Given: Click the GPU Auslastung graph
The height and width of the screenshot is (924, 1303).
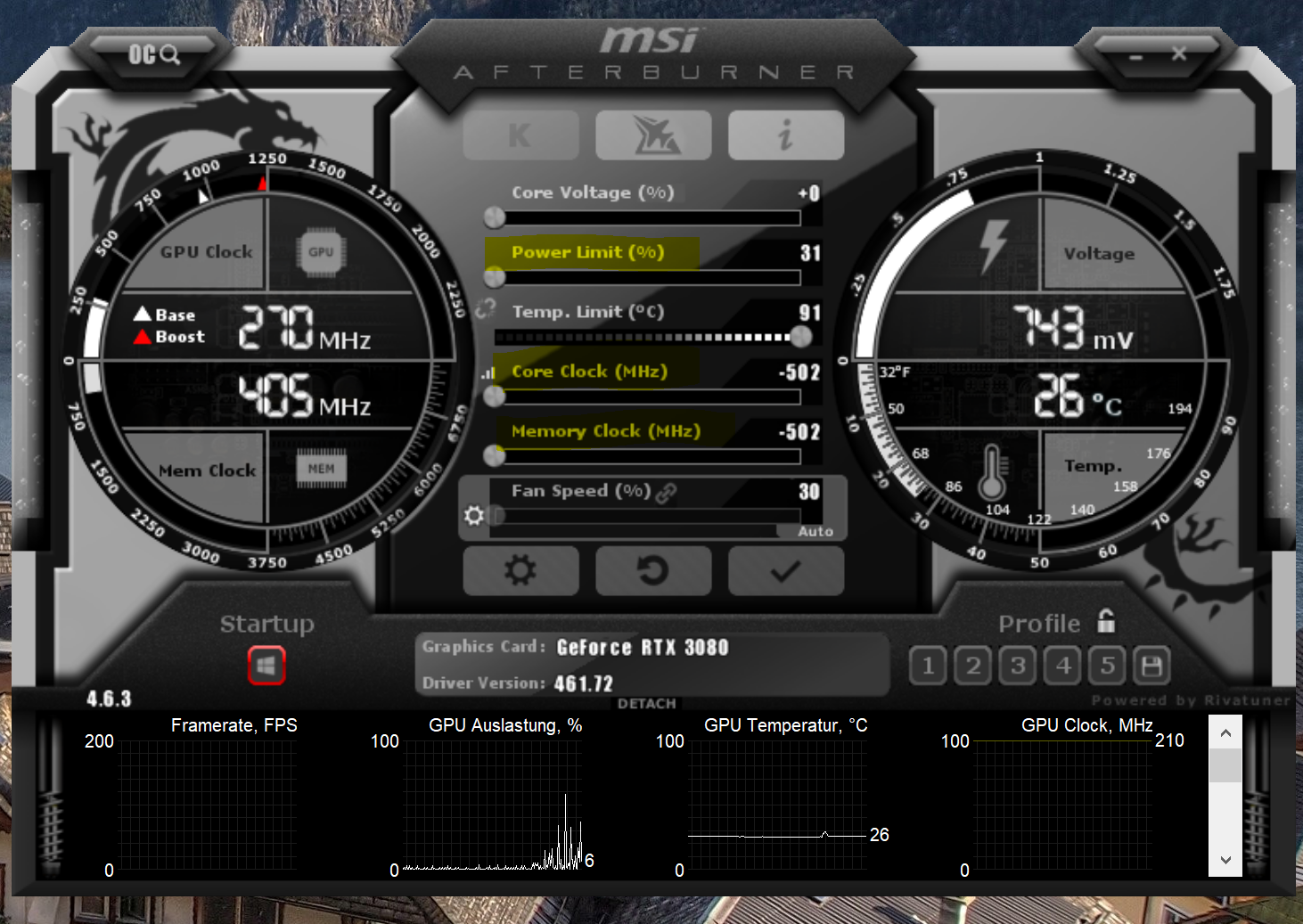Looking at the screenshot, I should tap(492, 805).
